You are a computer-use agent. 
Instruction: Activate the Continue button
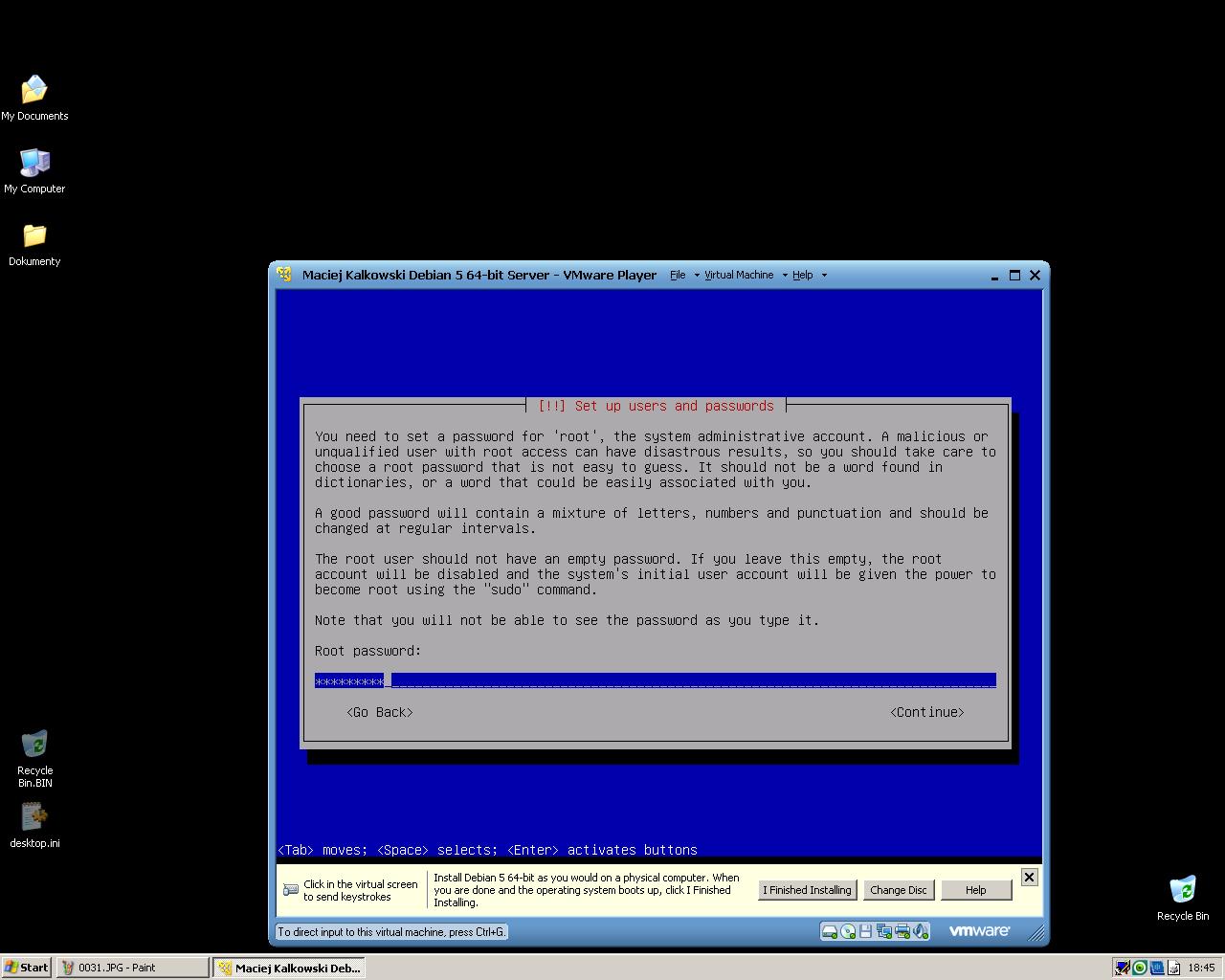927,712
